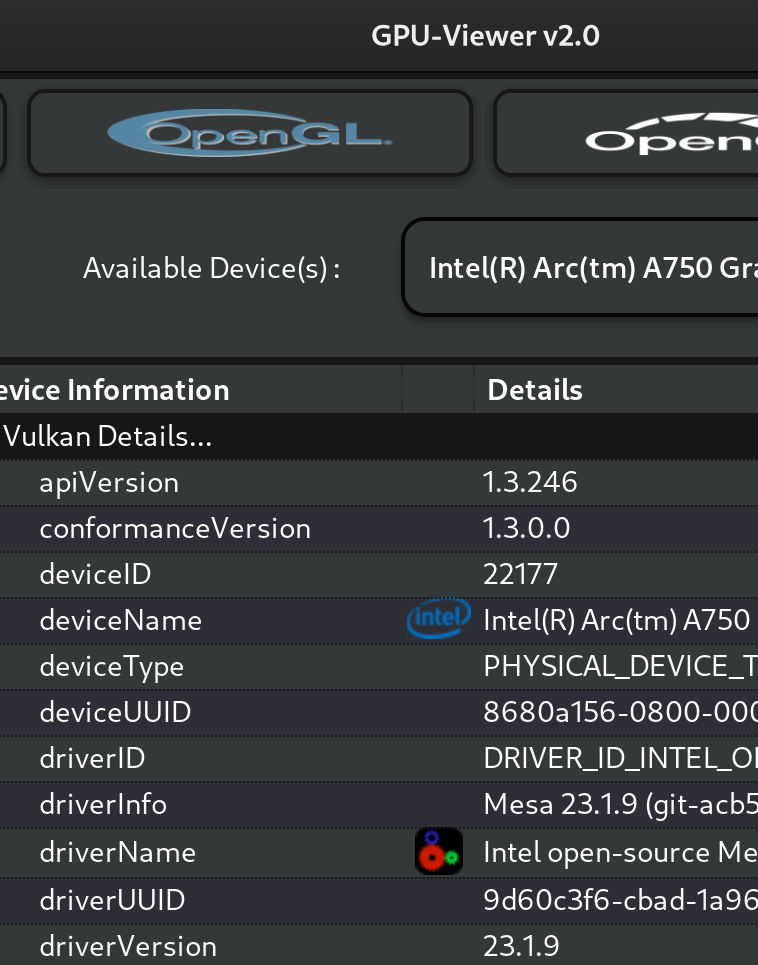Click the deviceID value 22177
This screenshot has width=758, height=965.
(521, 574)
